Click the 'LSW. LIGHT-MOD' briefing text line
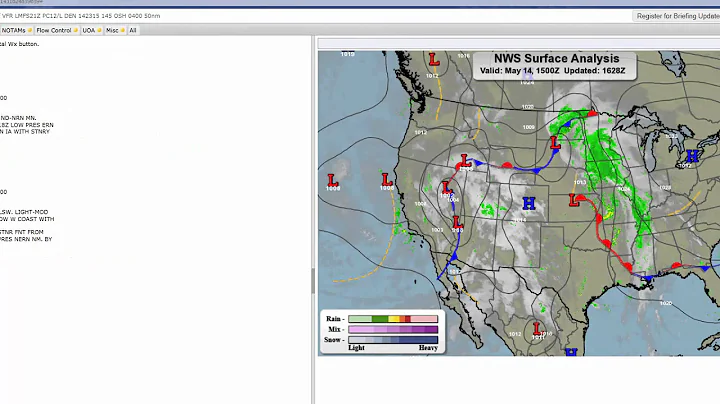720x404 pixels. click(x=24, y=212)
